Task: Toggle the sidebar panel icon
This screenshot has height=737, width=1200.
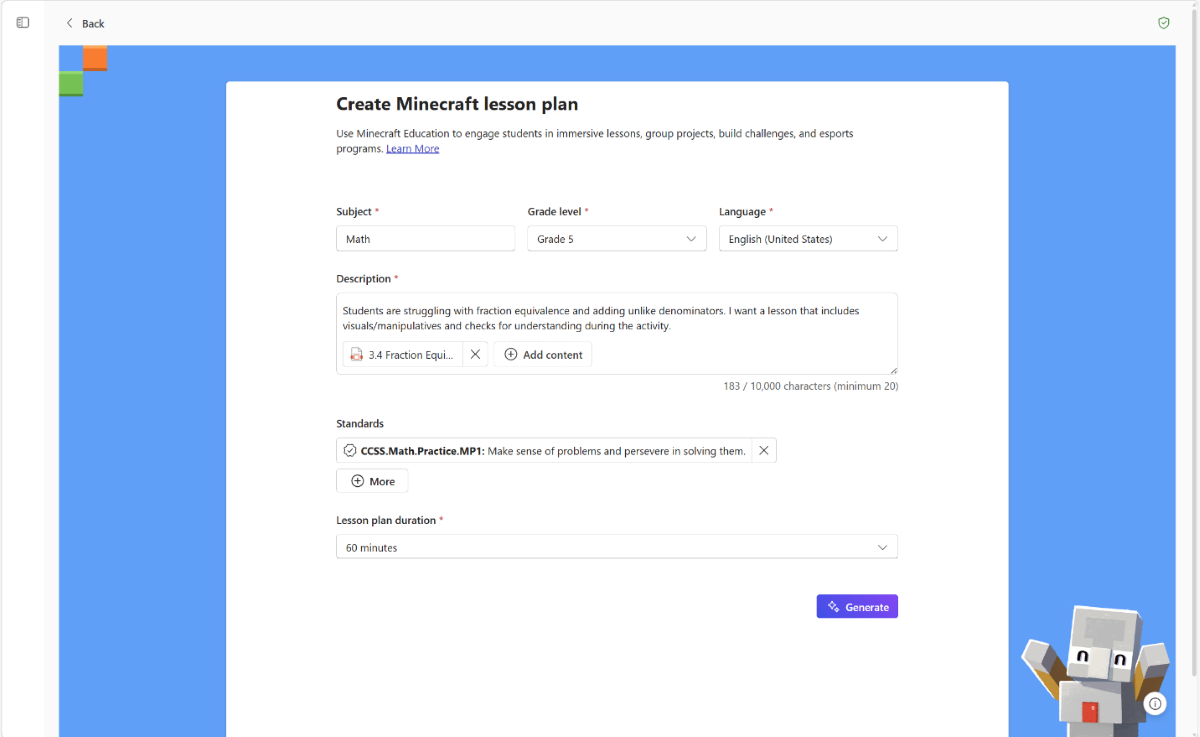Action: tap(23, 22)
